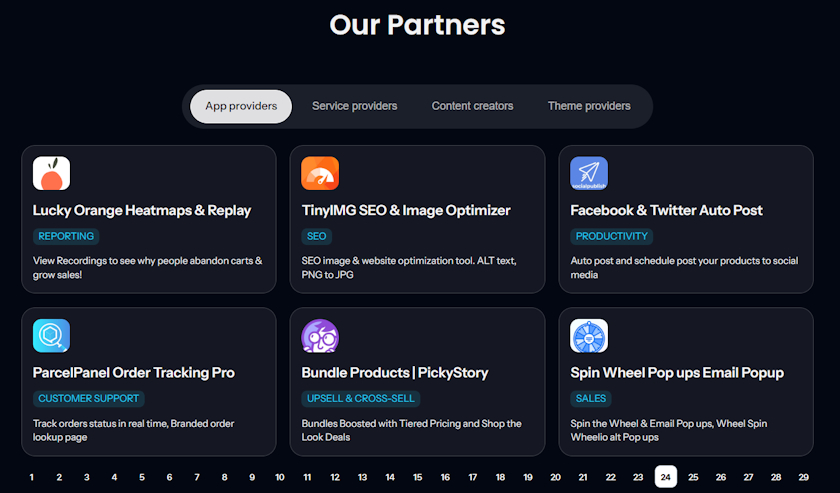840x493 pixels.
Task: Click the Spin Wheel app icon
Action: (589, 336)
